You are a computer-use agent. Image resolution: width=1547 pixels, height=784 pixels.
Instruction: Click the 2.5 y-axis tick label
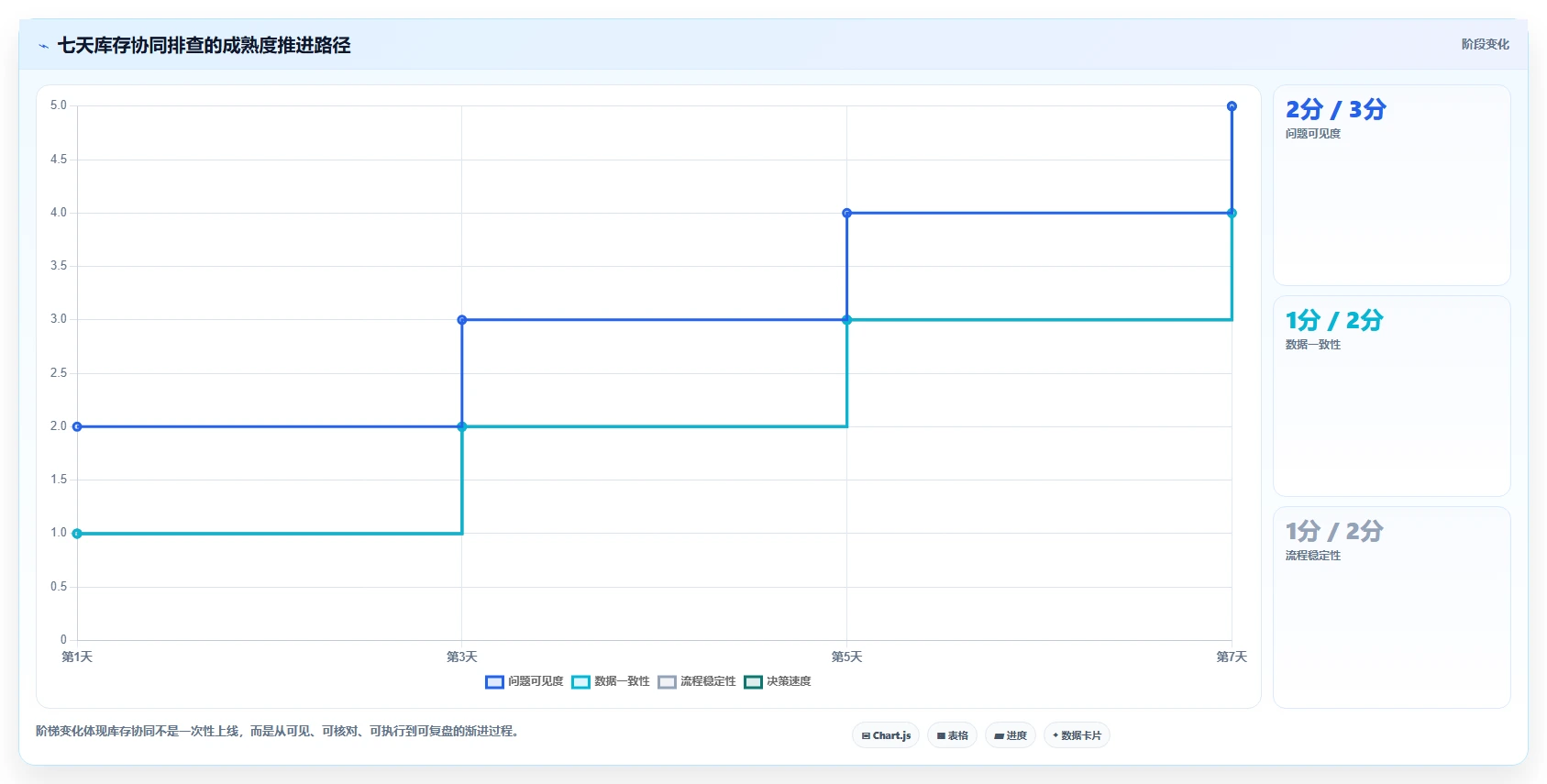(59, 373)
